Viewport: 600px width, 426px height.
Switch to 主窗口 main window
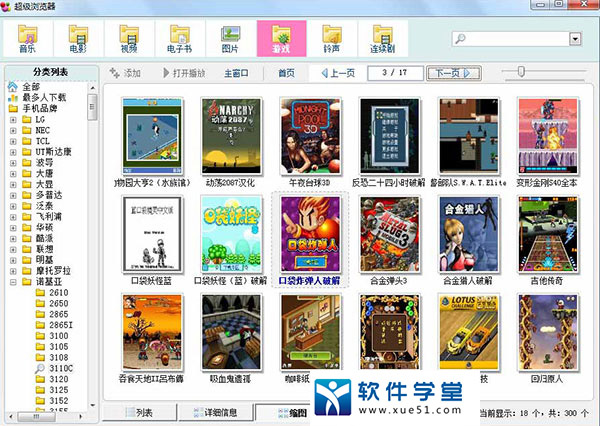tap(236, 73)
